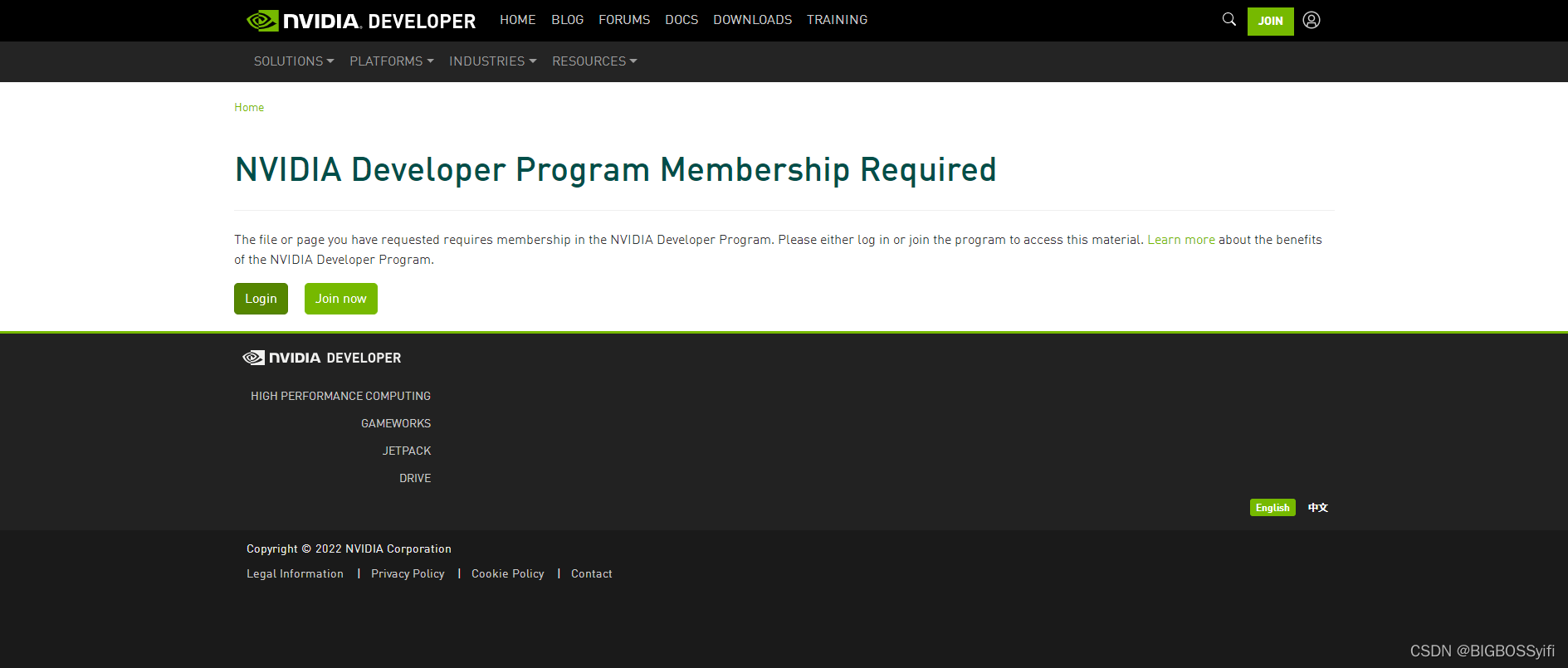
Task: Click the page heading 'NVIDIA Developer Program Membership Required'
Action: pyautogui.click(x=616, y=170)
